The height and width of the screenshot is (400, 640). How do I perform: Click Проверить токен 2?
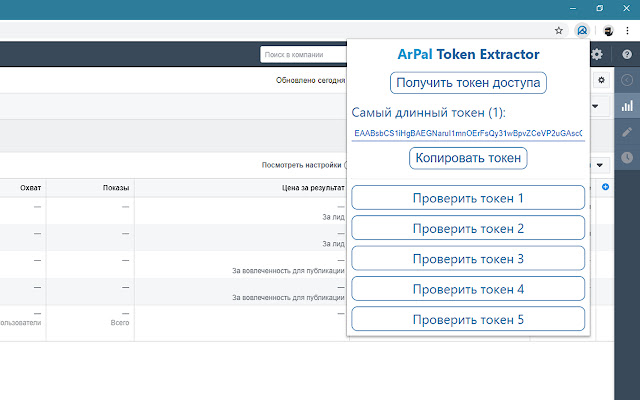click(468, 228)
